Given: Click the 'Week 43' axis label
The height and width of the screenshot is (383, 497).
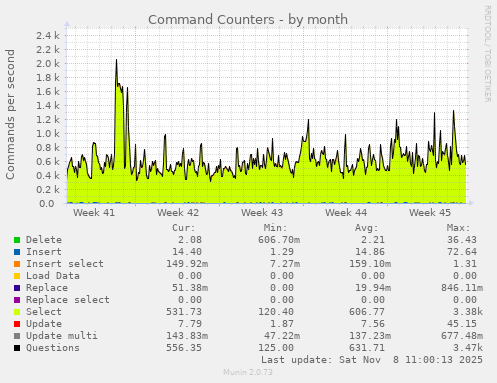Looking at the screenshot, I should click(x=262, y=213).
